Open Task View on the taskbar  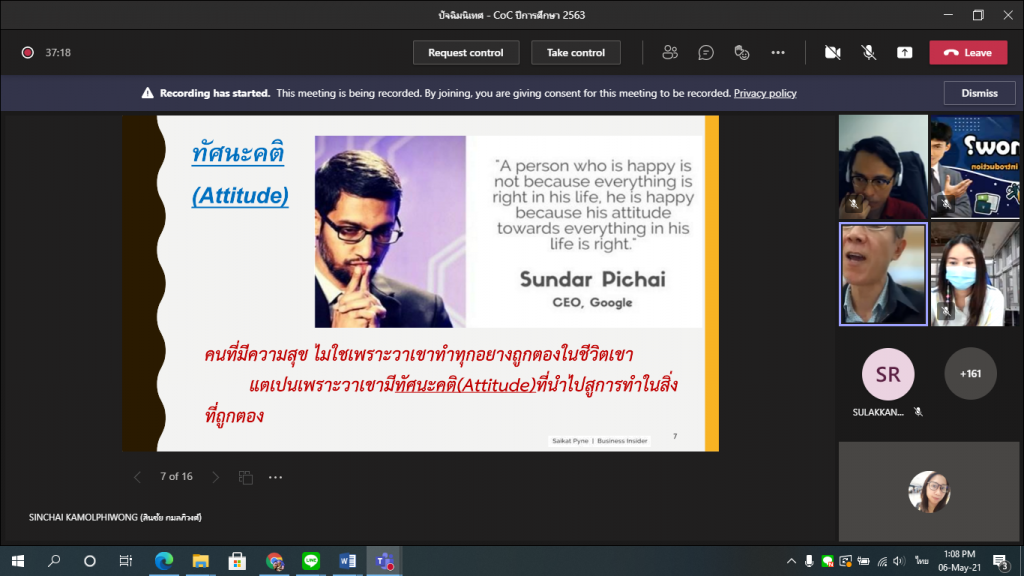(x=125, y=561)
